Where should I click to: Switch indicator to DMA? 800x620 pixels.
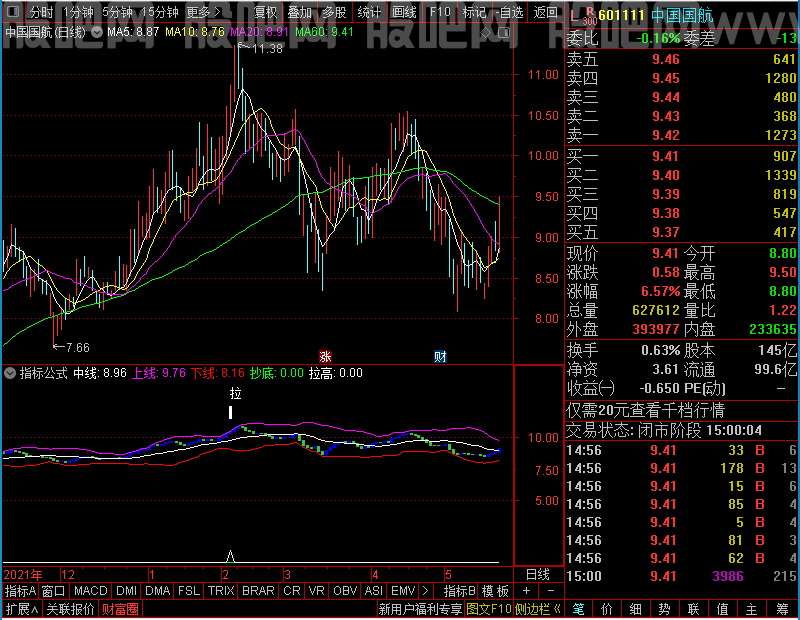(157, 591)
